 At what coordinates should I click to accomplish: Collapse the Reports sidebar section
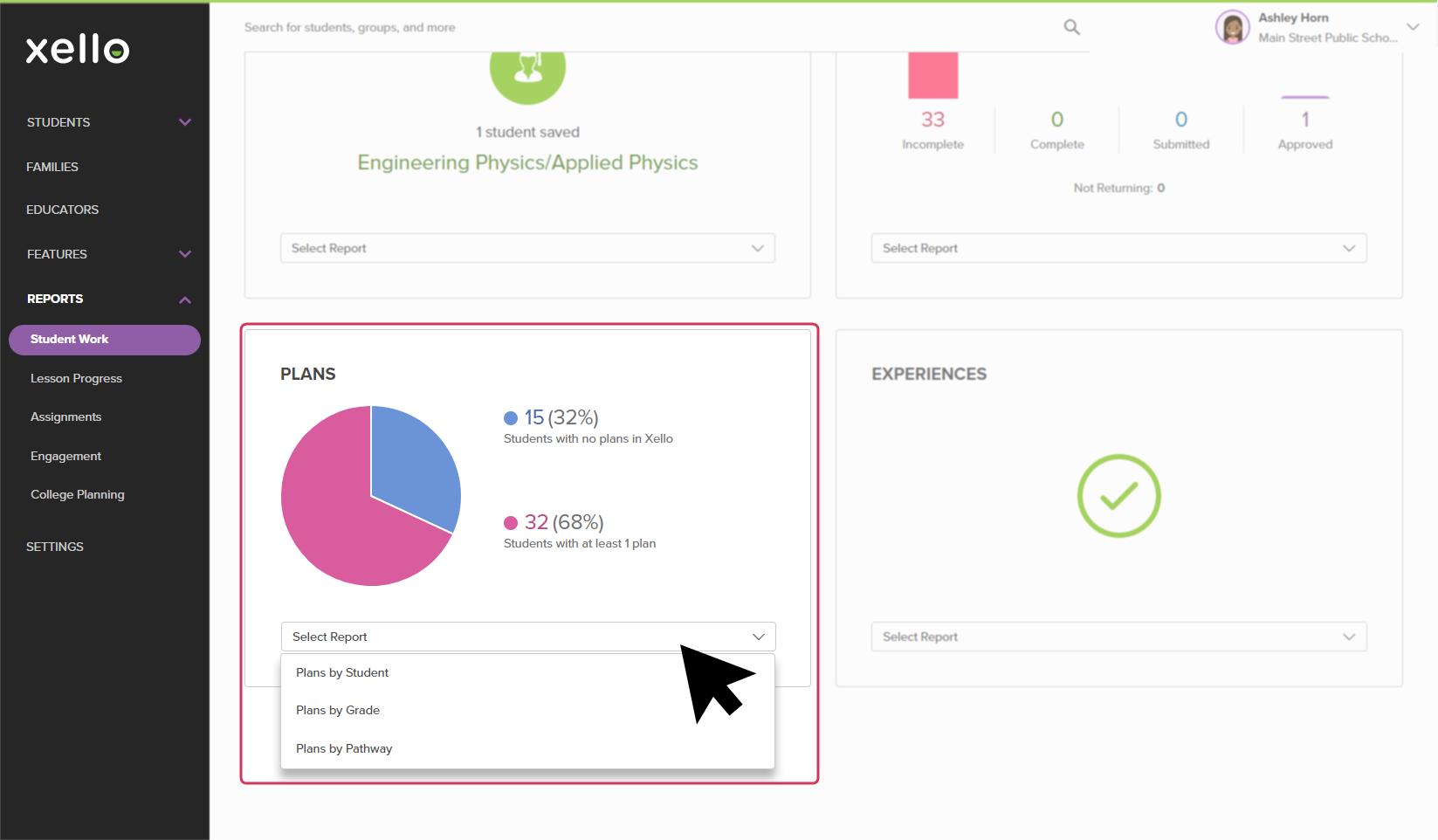184,300
